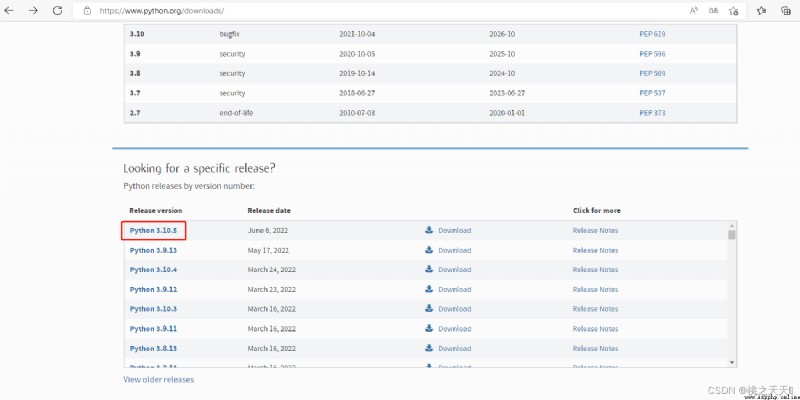Click the Download link for Python 3.10.3
This screenshot has height=400, width=800.
455,309
